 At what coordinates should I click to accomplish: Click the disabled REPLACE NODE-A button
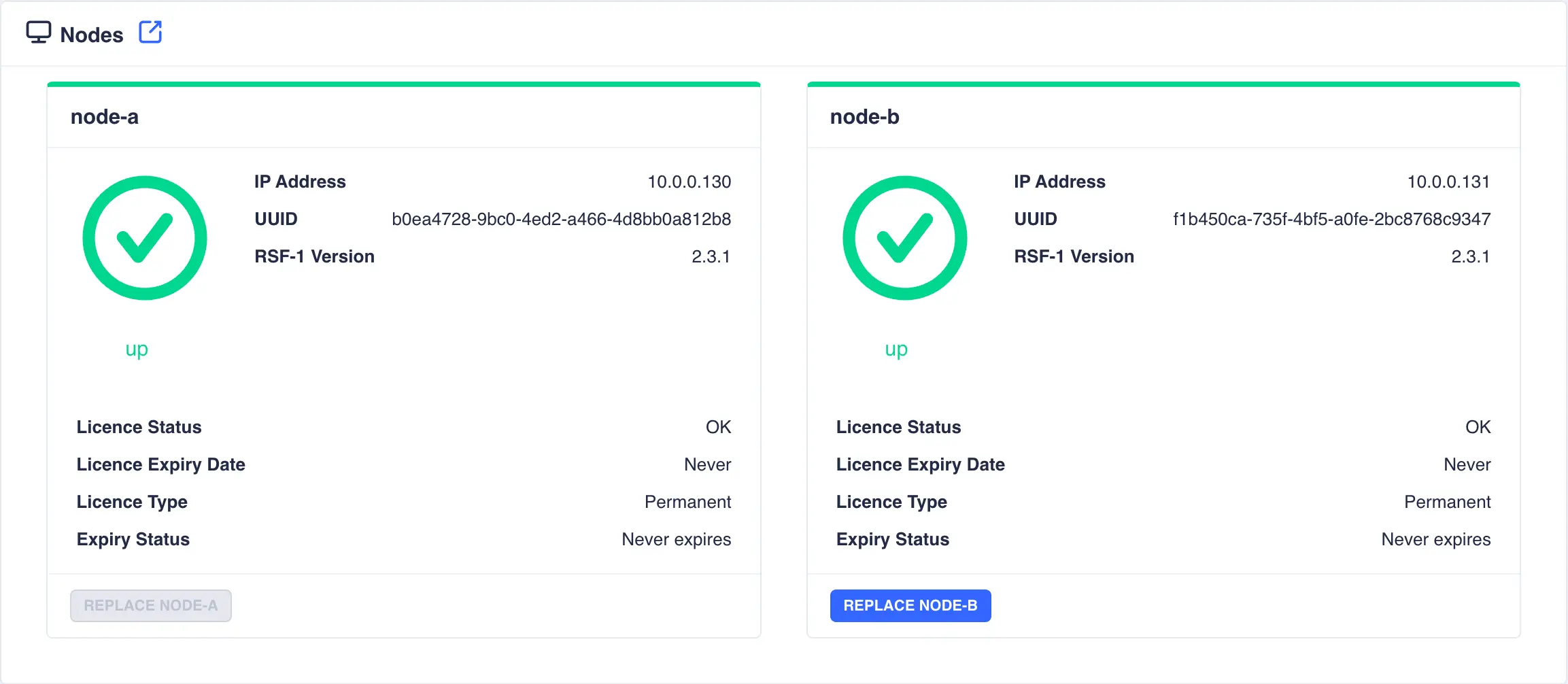[x=150, y=605]
